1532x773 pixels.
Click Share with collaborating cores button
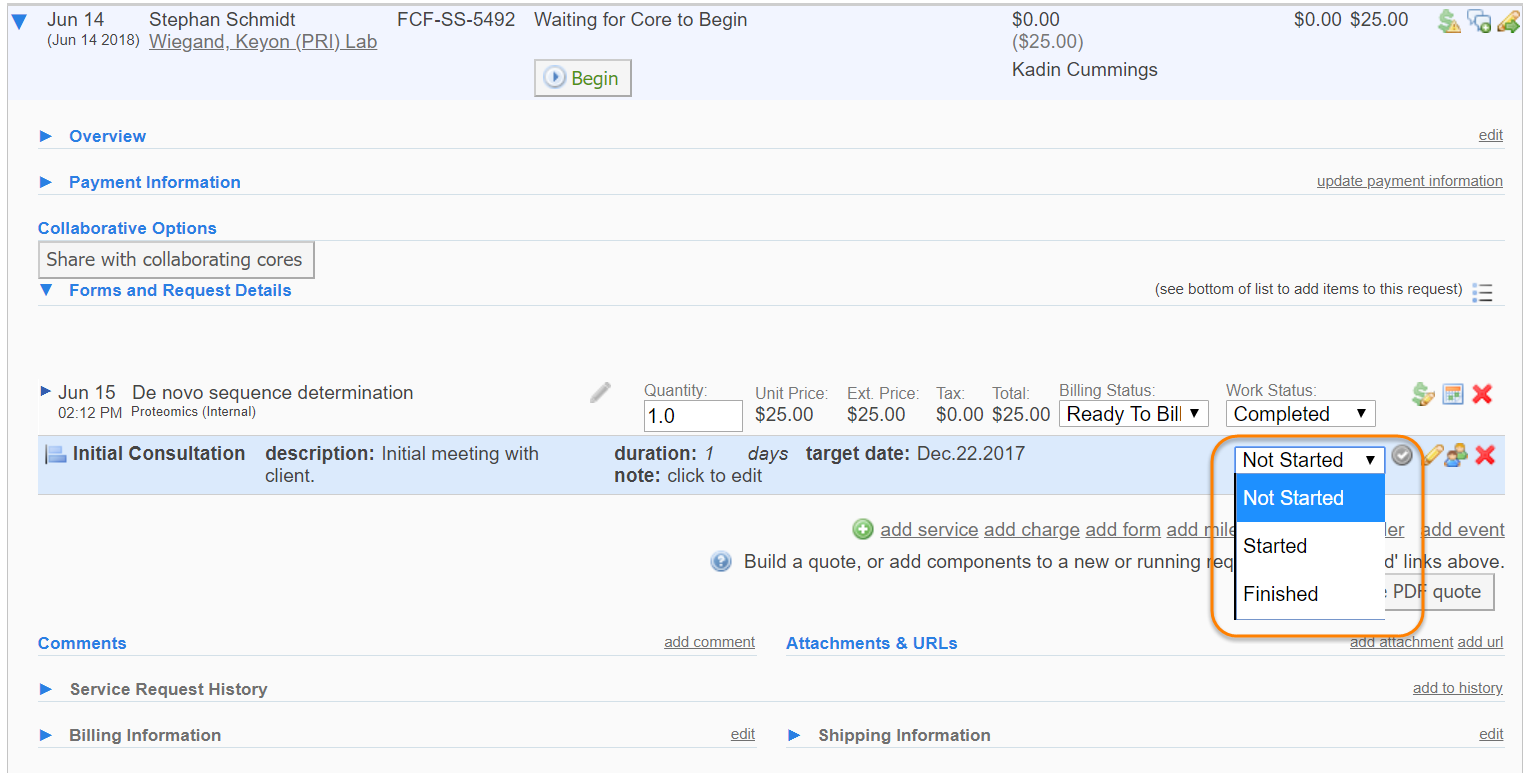tap(175, 260)
